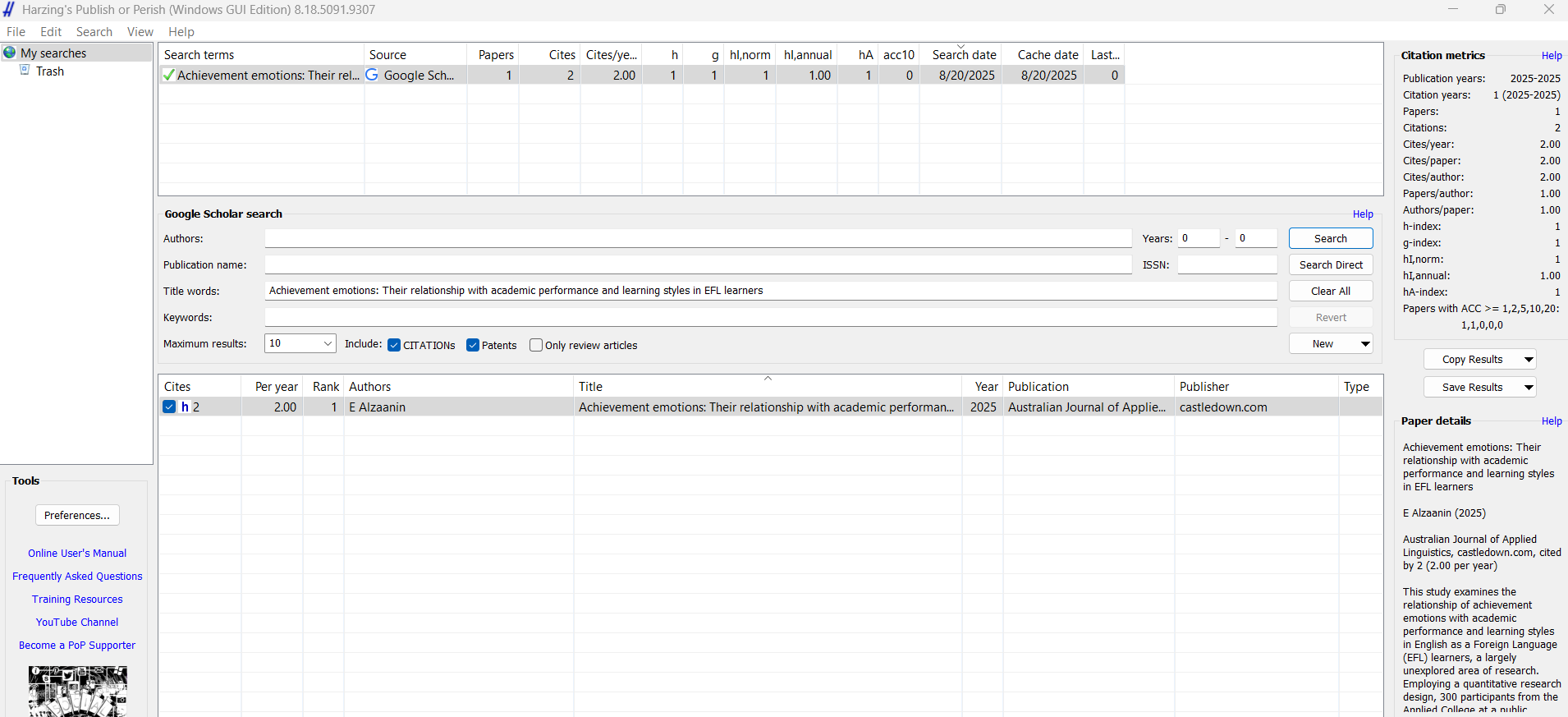
Task: Toggle the CITATIONs checkbox
Action: tap(394, 345)
